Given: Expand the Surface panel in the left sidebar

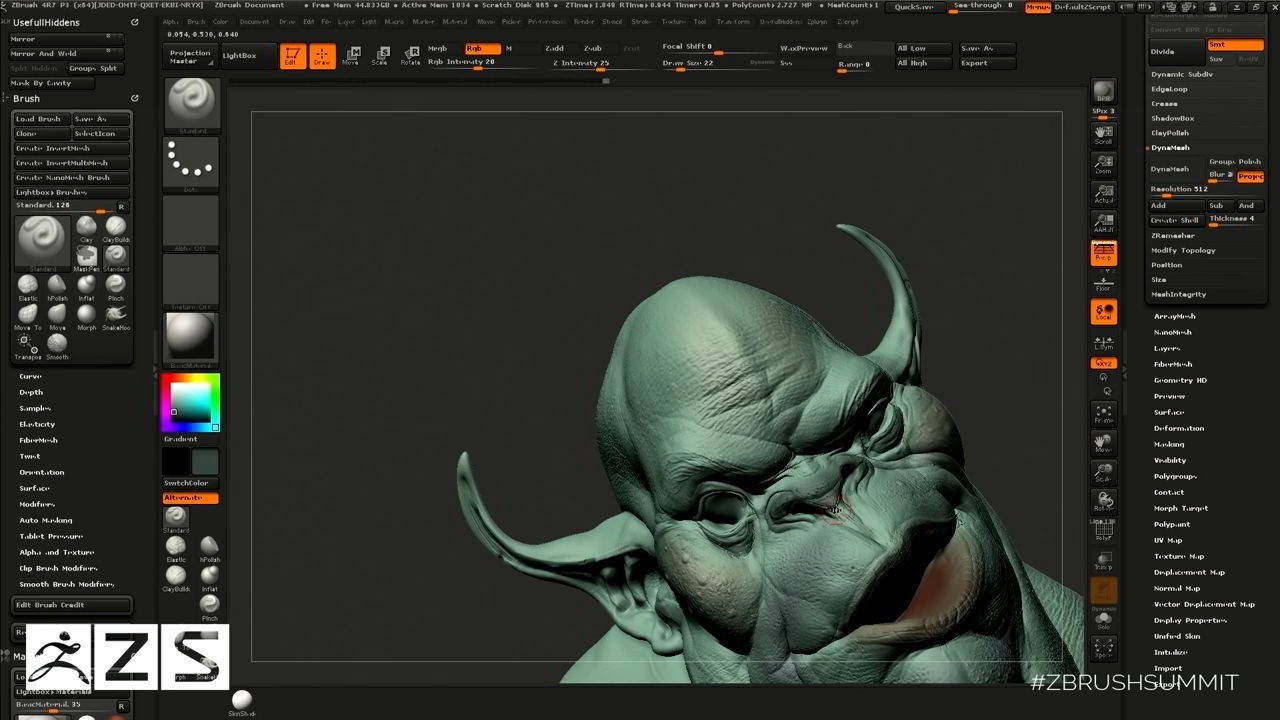Looking at the screenshot, I should click(33, 488).
